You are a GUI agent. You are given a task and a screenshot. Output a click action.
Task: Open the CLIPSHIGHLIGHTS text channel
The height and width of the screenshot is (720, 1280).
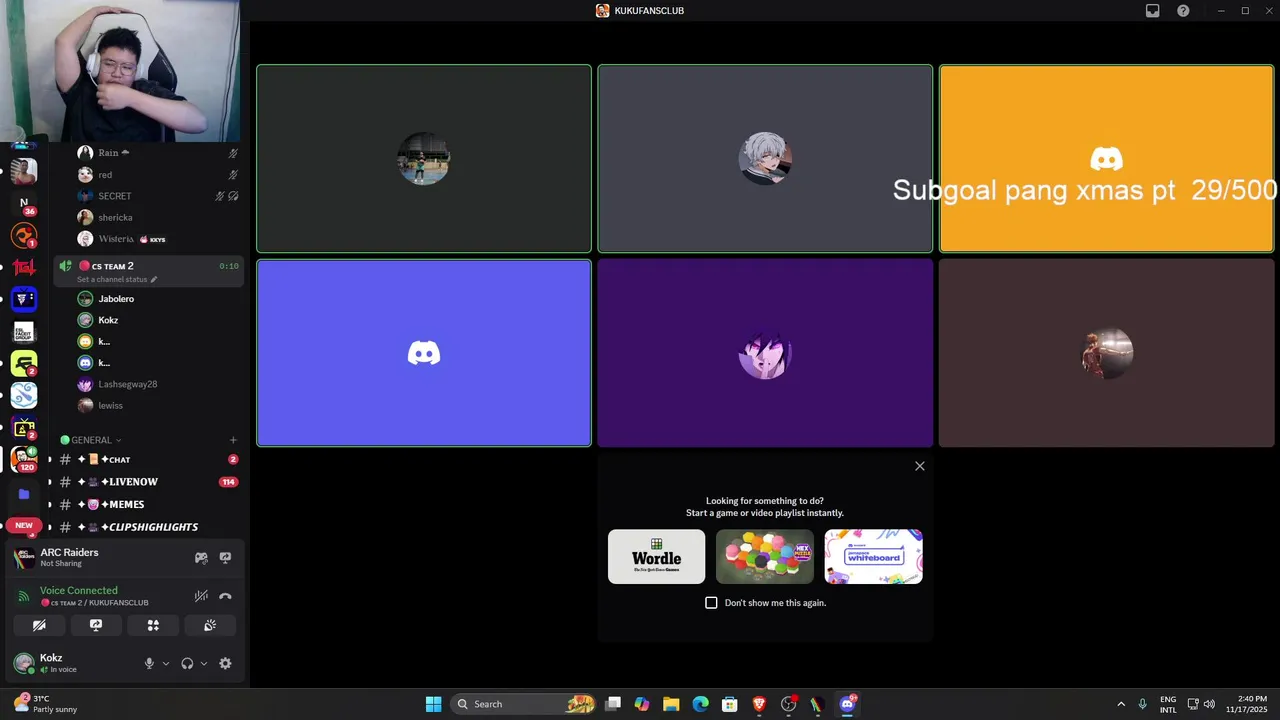tap(148, 527)
